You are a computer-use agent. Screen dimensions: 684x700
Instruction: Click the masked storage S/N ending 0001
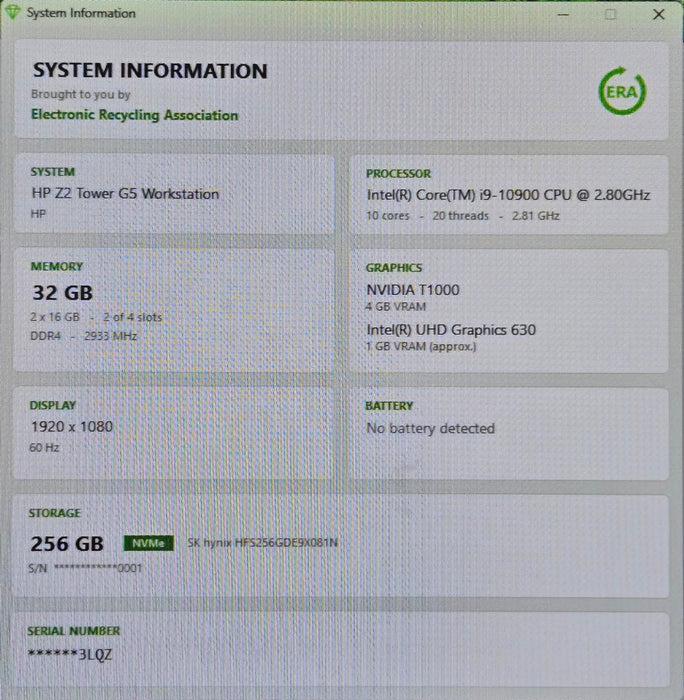click(85, 568)
